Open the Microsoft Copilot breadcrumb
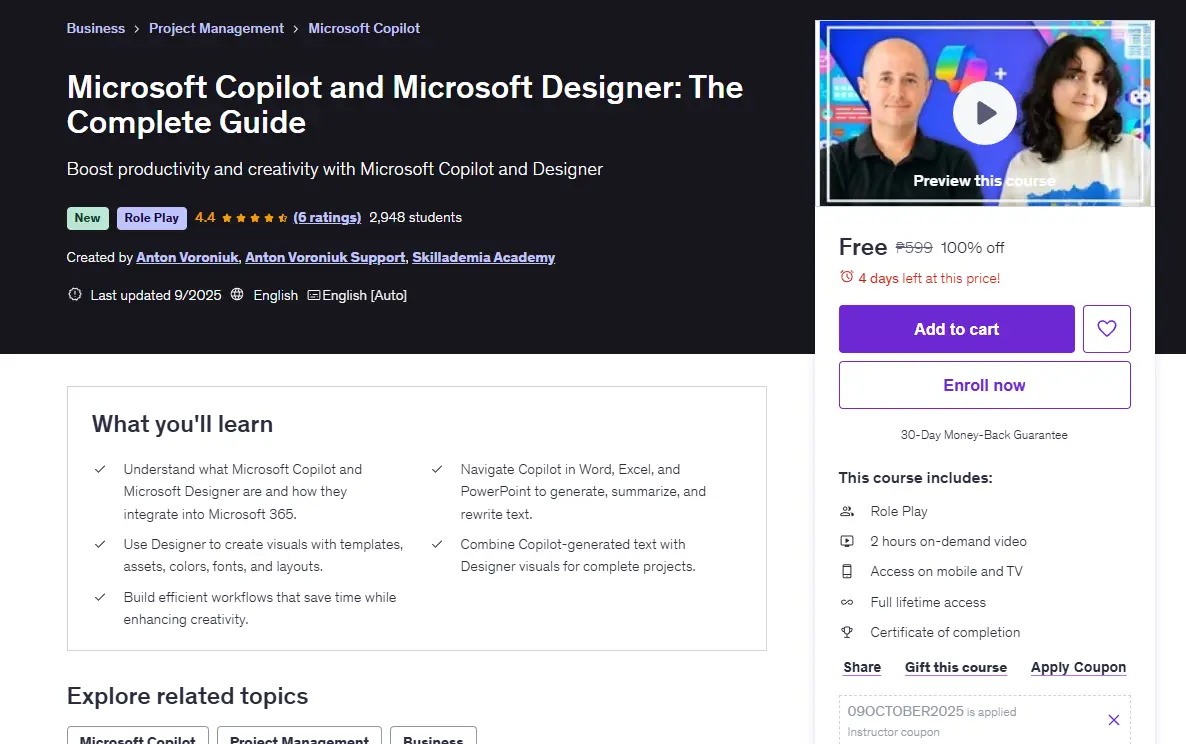 pos(364,28)
